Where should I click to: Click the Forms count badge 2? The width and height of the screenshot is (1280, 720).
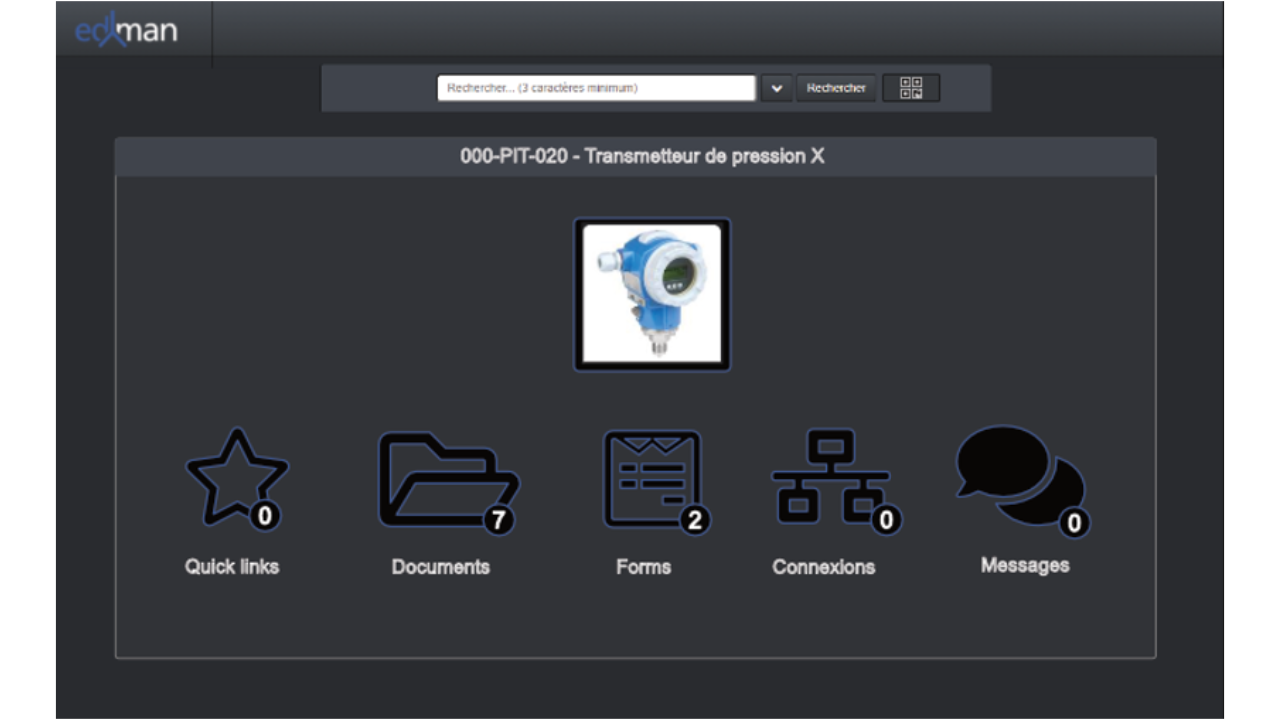pos(694,519)
